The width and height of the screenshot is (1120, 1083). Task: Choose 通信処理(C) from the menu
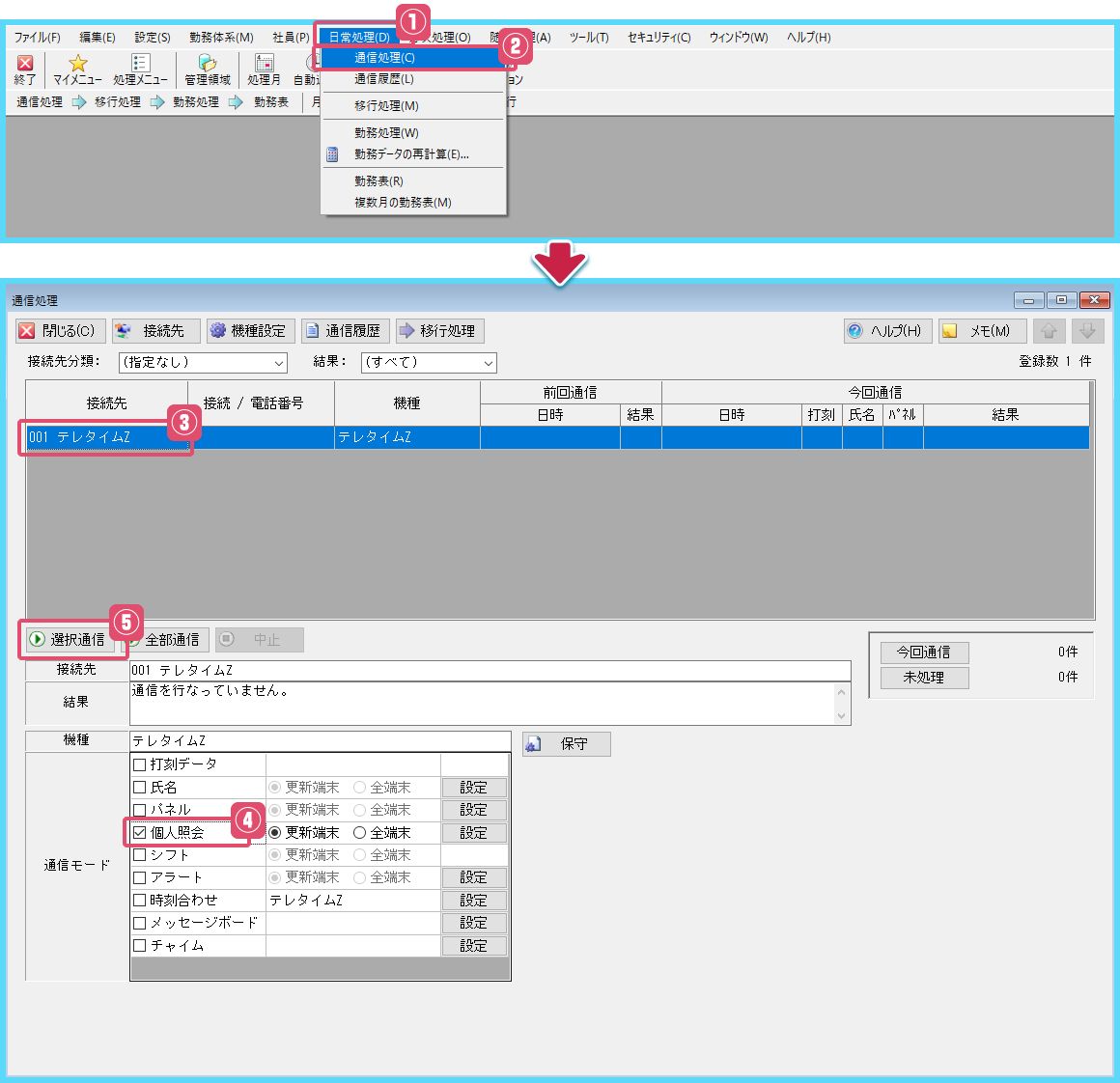click(x=385, y=58)
